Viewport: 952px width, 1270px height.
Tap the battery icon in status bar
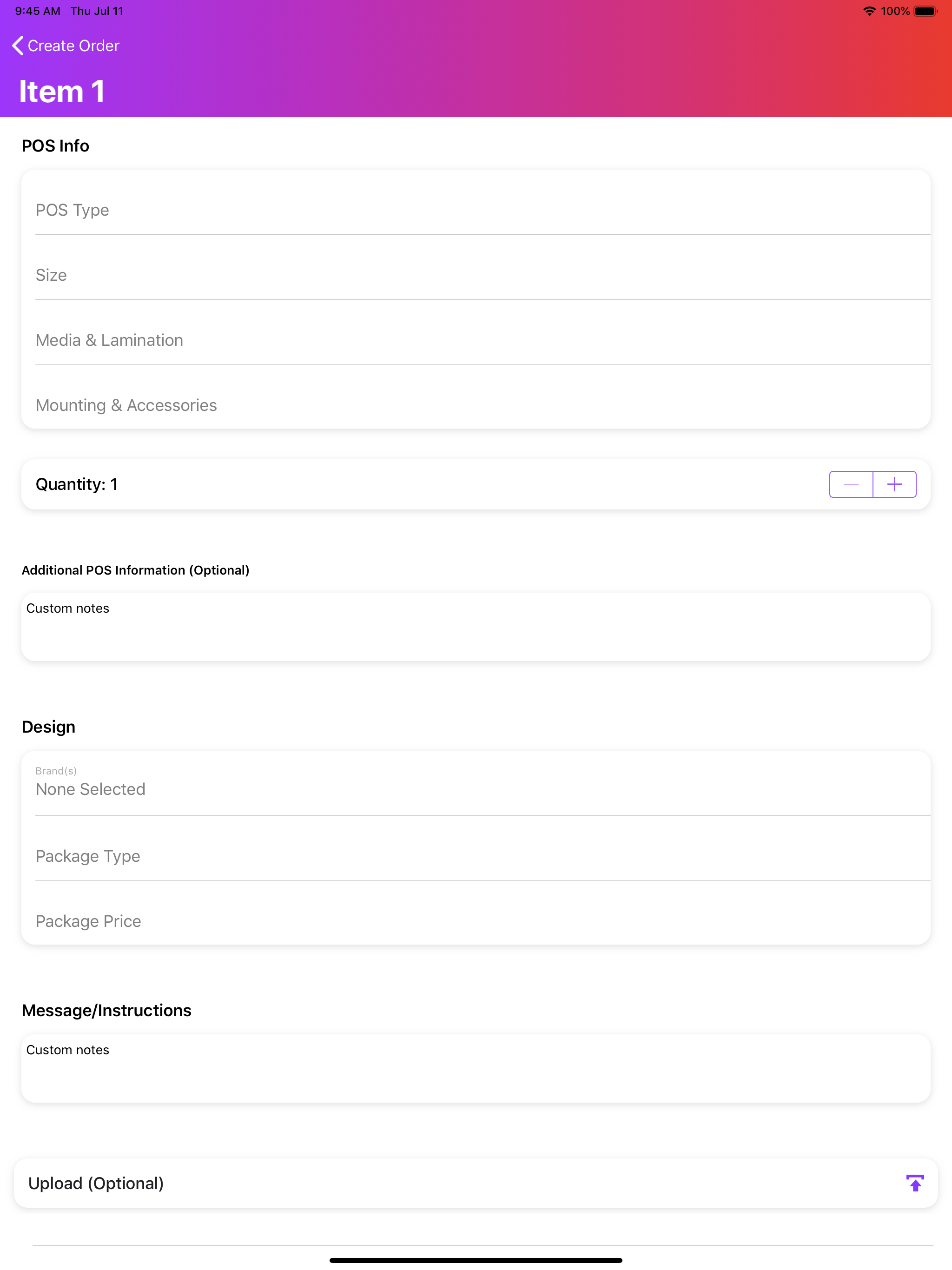coord(925,11)
